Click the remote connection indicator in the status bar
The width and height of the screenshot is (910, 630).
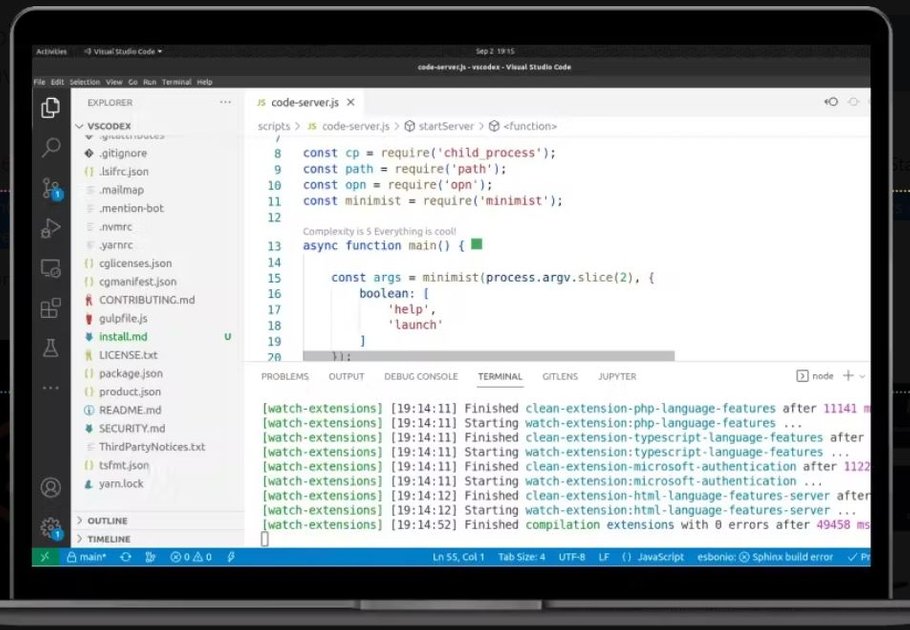(44, 558)
